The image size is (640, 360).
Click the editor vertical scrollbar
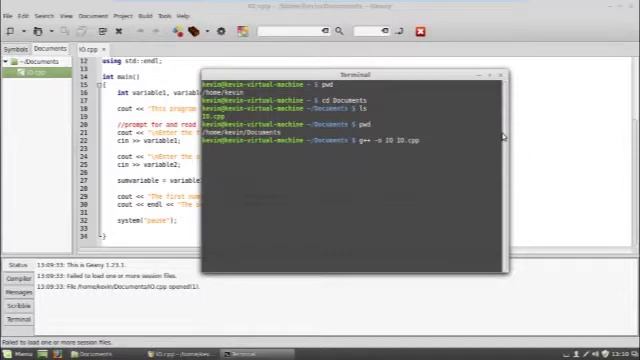click(635, 151)
